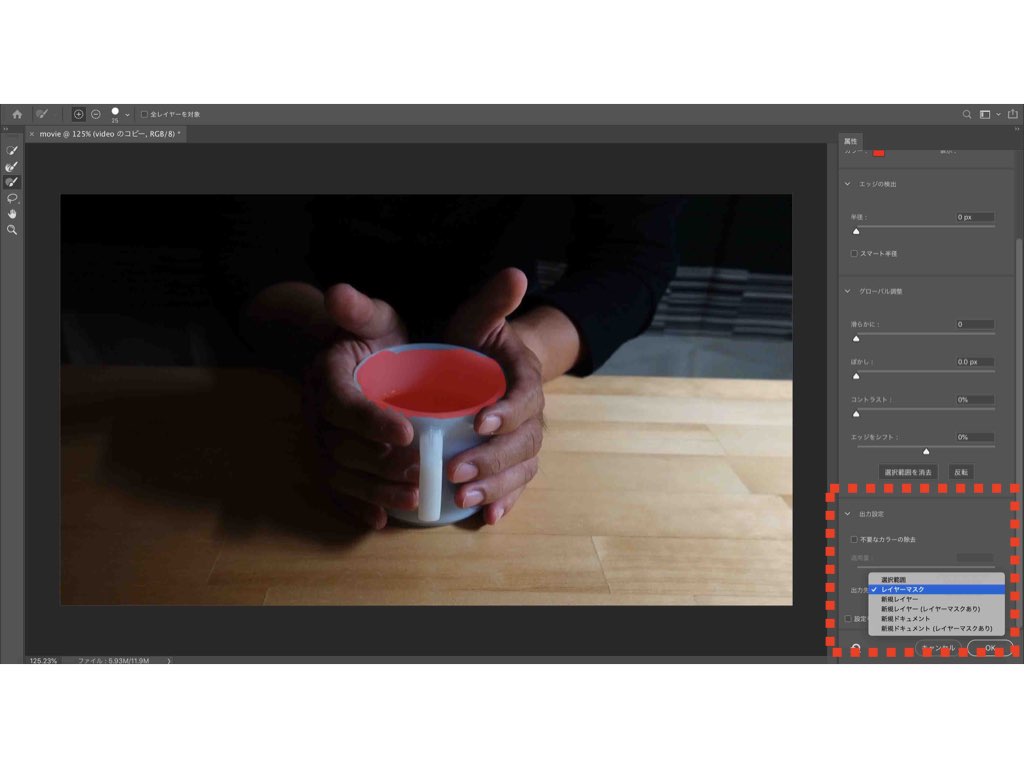
Task: Enable the スマート半径 checkbox
Action: point(854,253)
